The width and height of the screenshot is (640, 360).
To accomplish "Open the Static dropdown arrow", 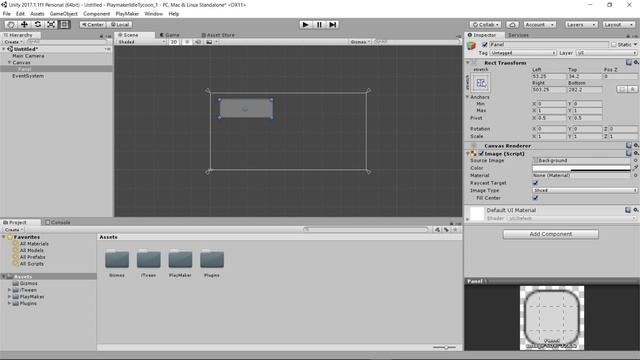I will [635, 44].
